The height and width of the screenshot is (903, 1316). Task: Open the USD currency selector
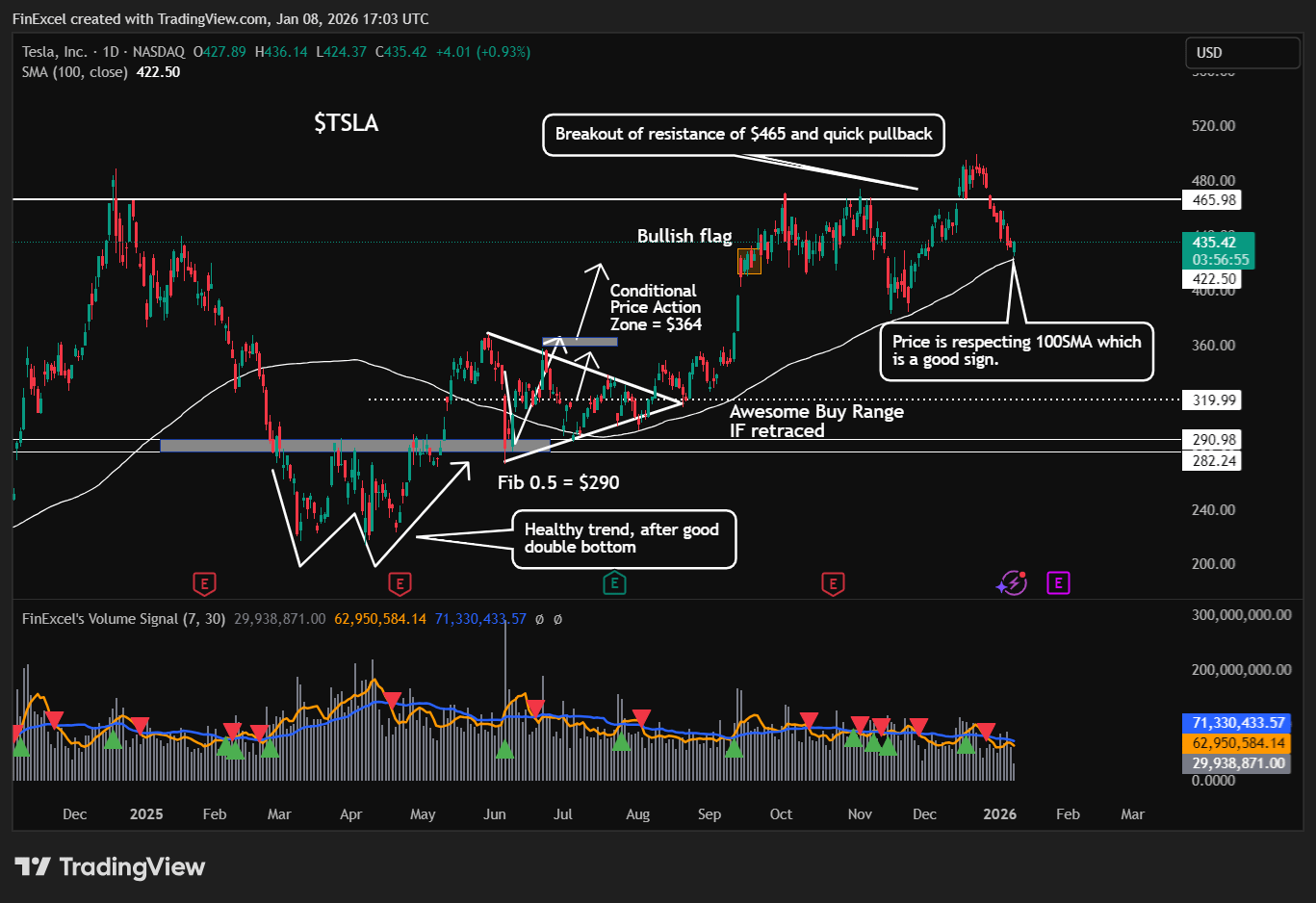1242,53
